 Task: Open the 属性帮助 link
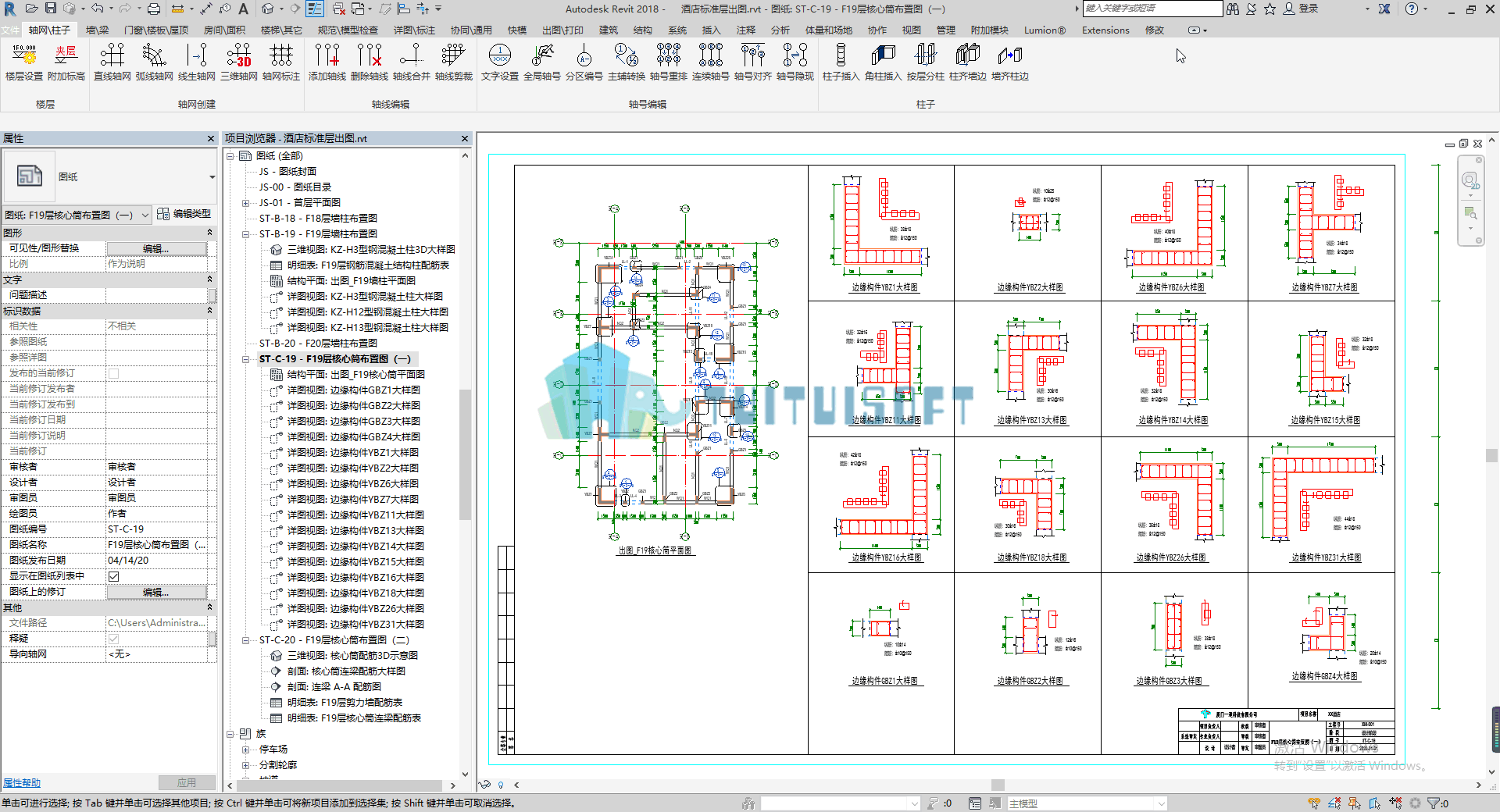click(x=22, y=783)
